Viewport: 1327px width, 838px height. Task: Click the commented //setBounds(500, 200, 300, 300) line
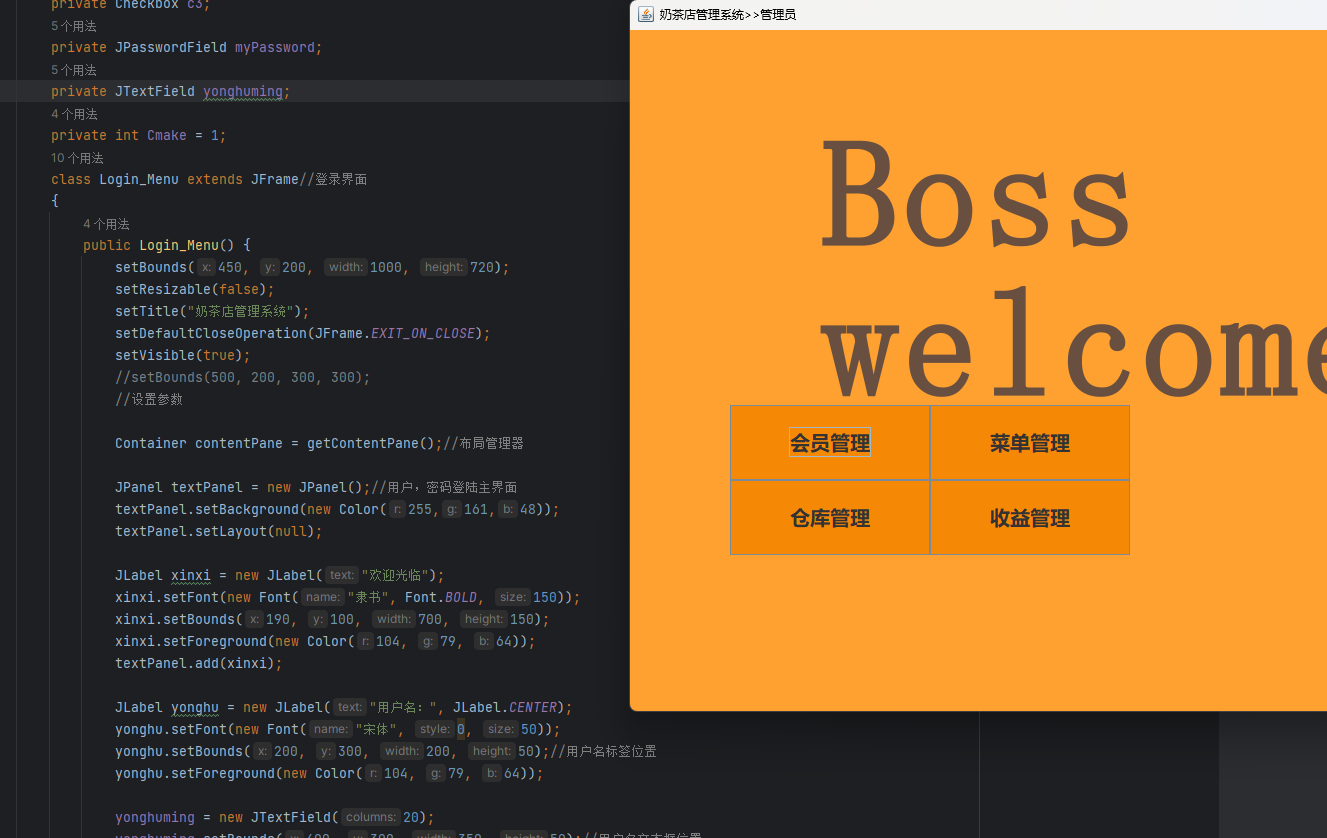click(x=243, y=377)
